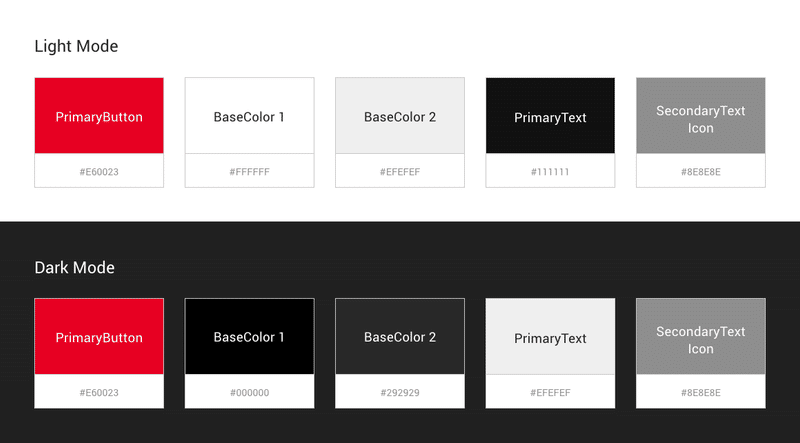Select the Light Mode #E60023 hex label
800x443 pixels.
pyautogui.click(x=99, y=172)
